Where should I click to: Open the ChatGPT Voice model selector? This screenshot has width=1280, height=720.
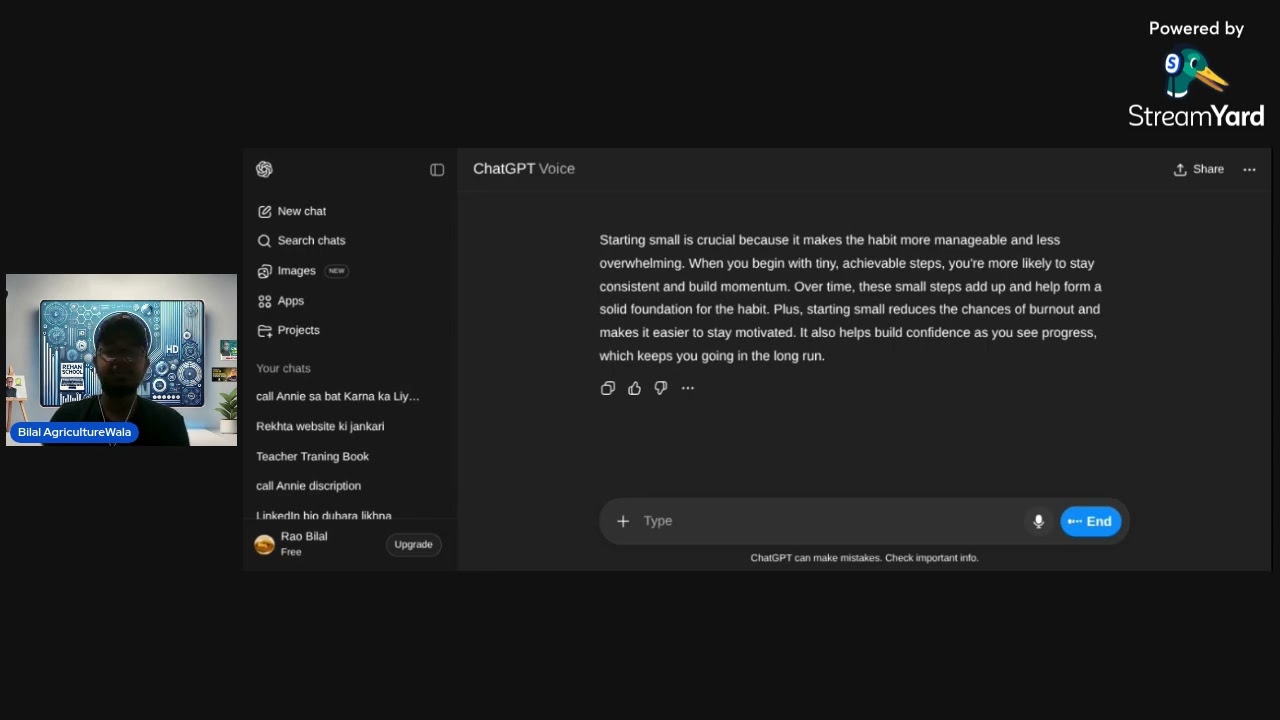click(524, 169)
